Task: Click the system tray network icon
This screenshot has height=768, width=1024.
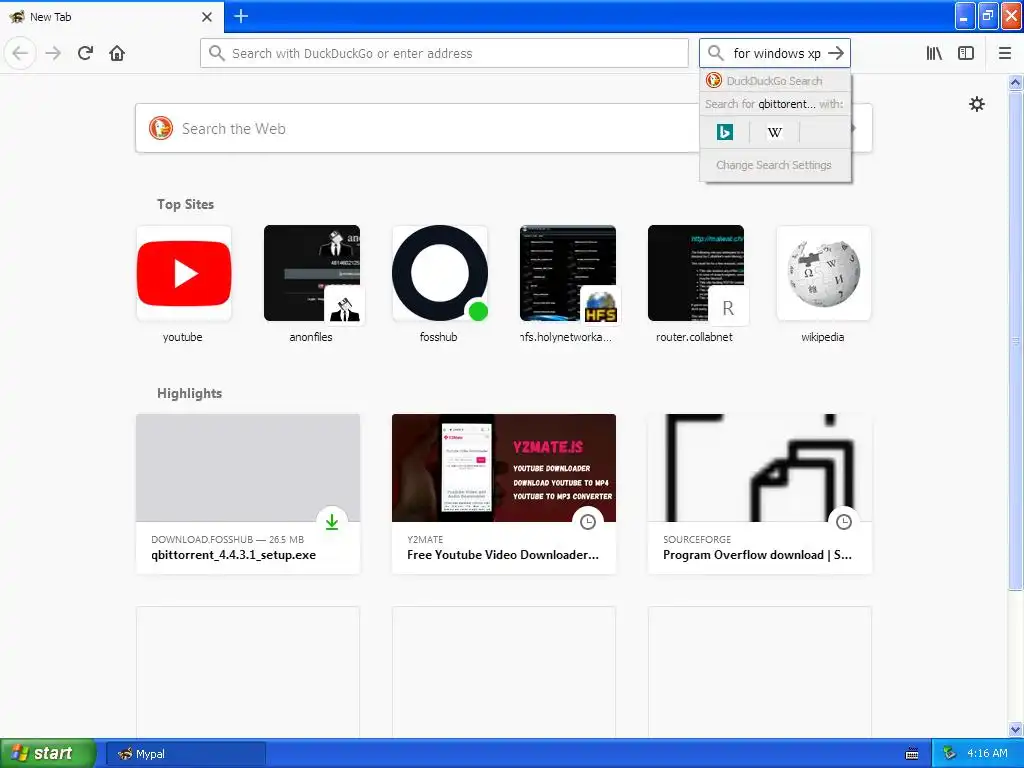Action: (950, 754)
